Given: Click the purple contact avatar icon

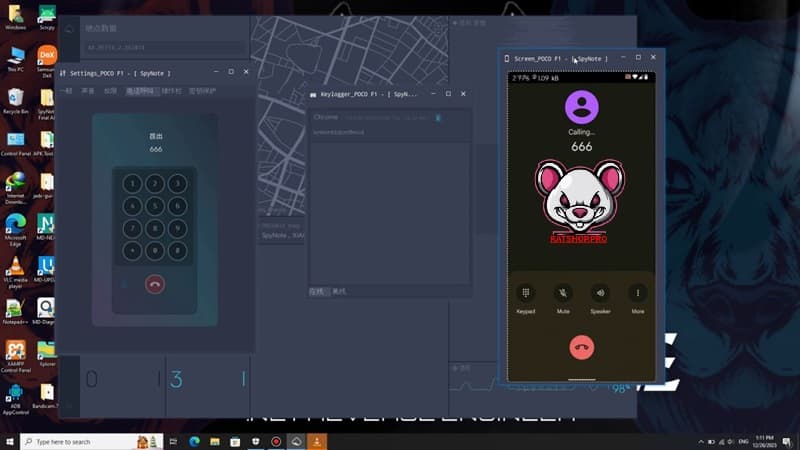Looking at the screenshot, I should (x=581, y=106).
